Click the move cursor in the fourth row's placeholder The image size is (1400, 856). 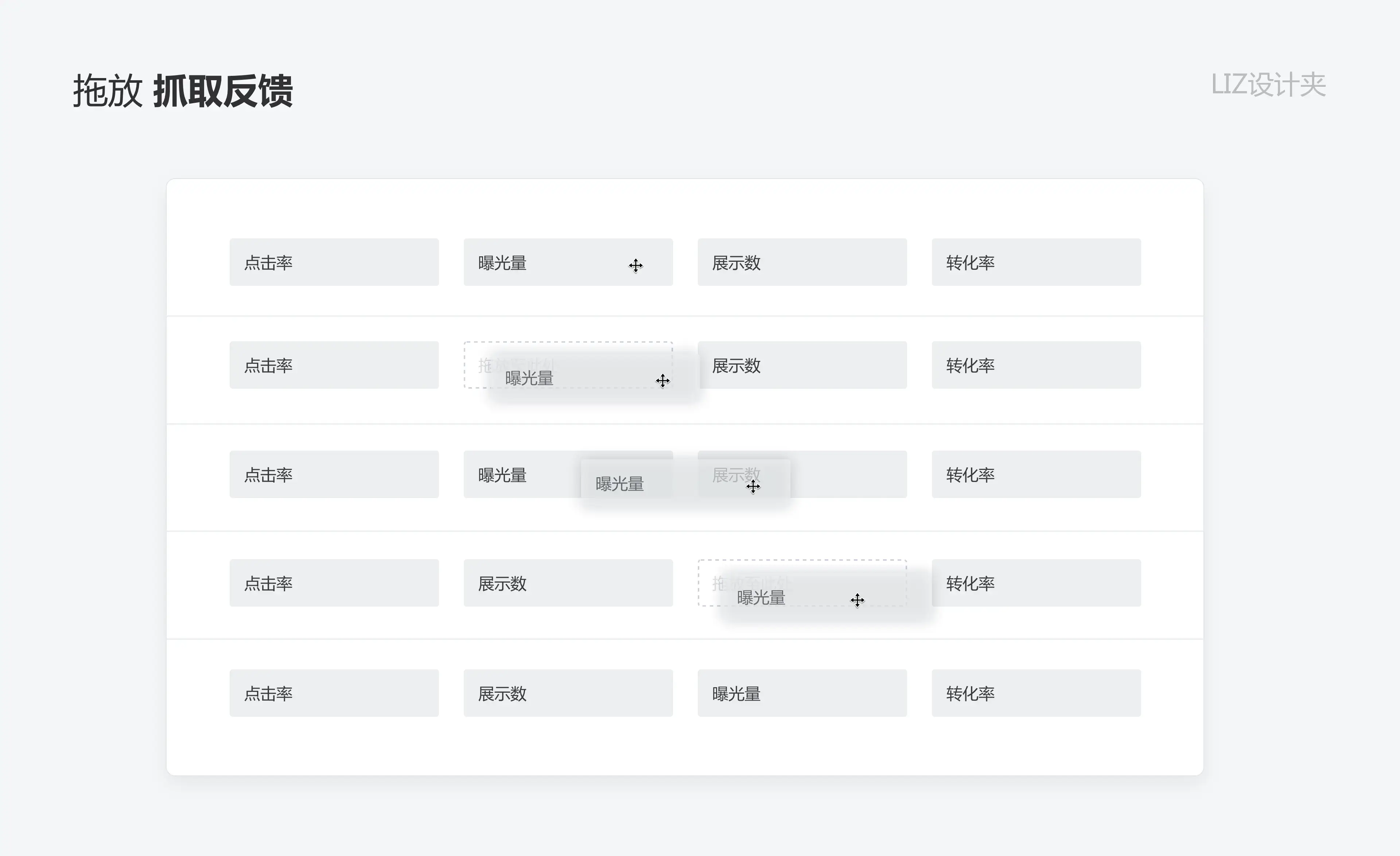click(857, 600)
